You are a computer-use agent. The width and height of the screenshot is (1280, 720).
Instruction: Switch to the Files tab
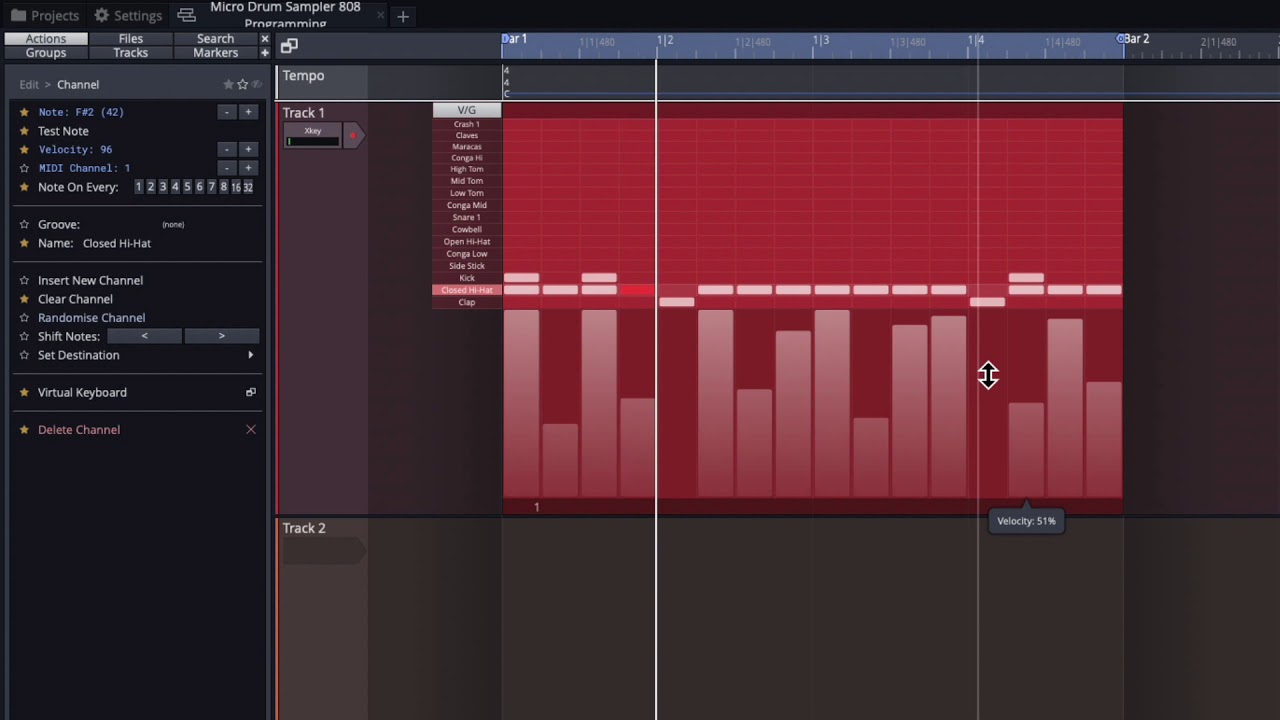(131, 39)
